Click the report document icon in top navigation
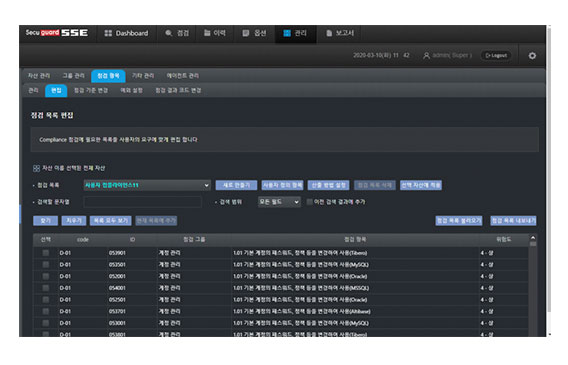This screenshot has width=568, height=365. tap(329, 33)
